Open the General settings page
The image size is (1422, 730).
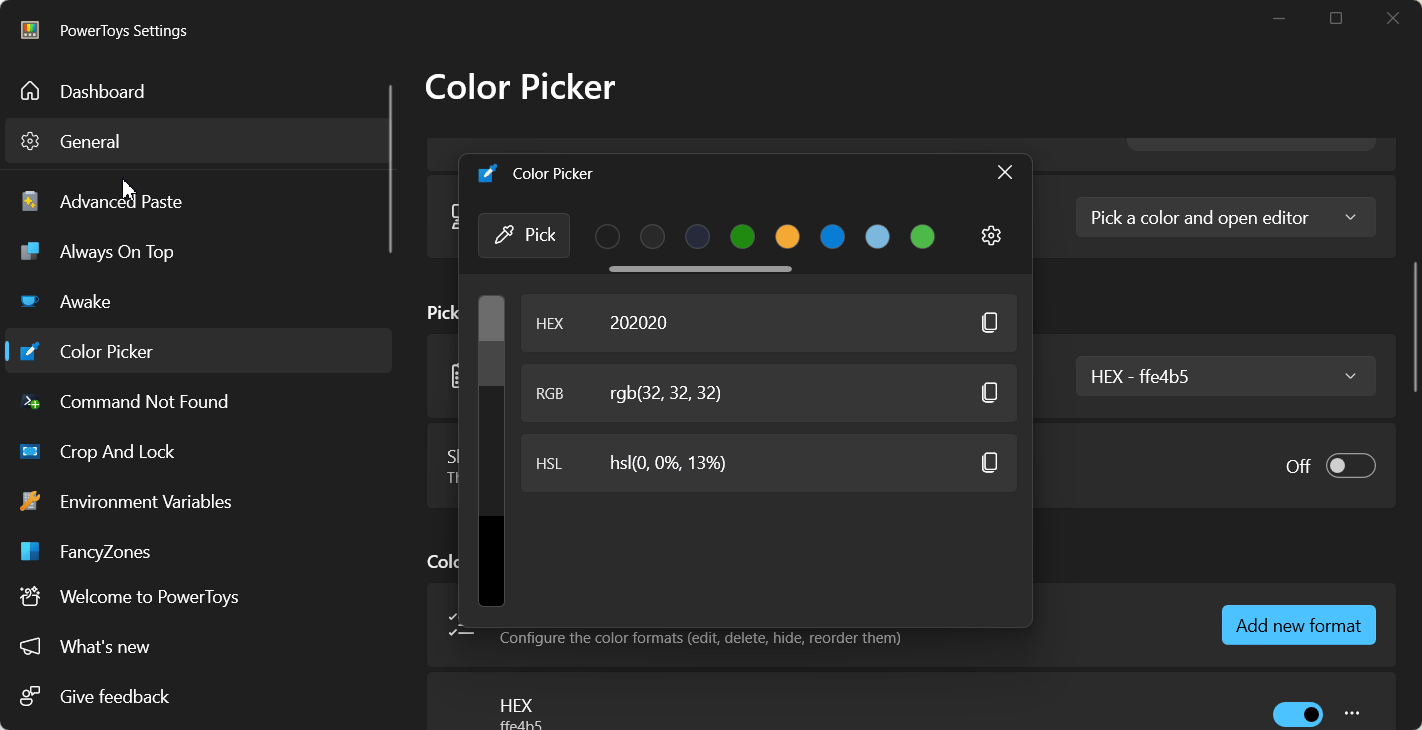click(197, 141)
